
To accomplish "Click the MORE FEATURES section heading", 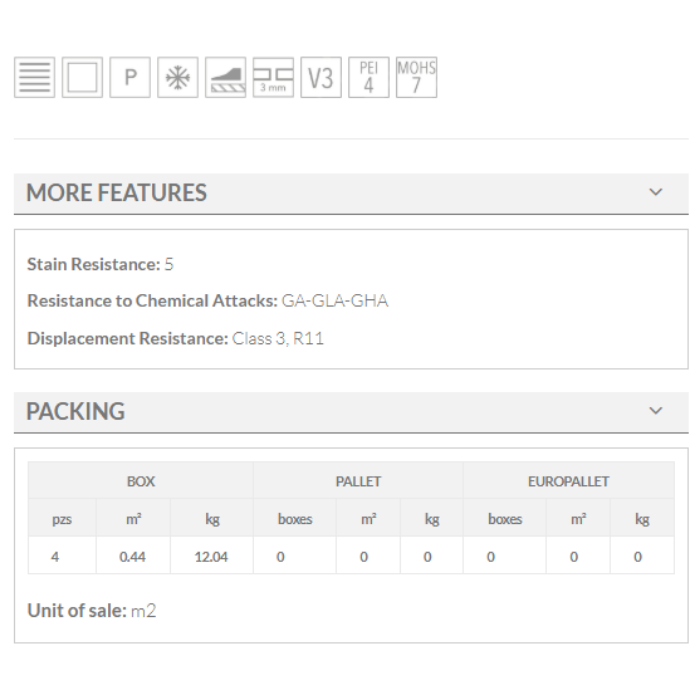I will click(x=116, y=193).
